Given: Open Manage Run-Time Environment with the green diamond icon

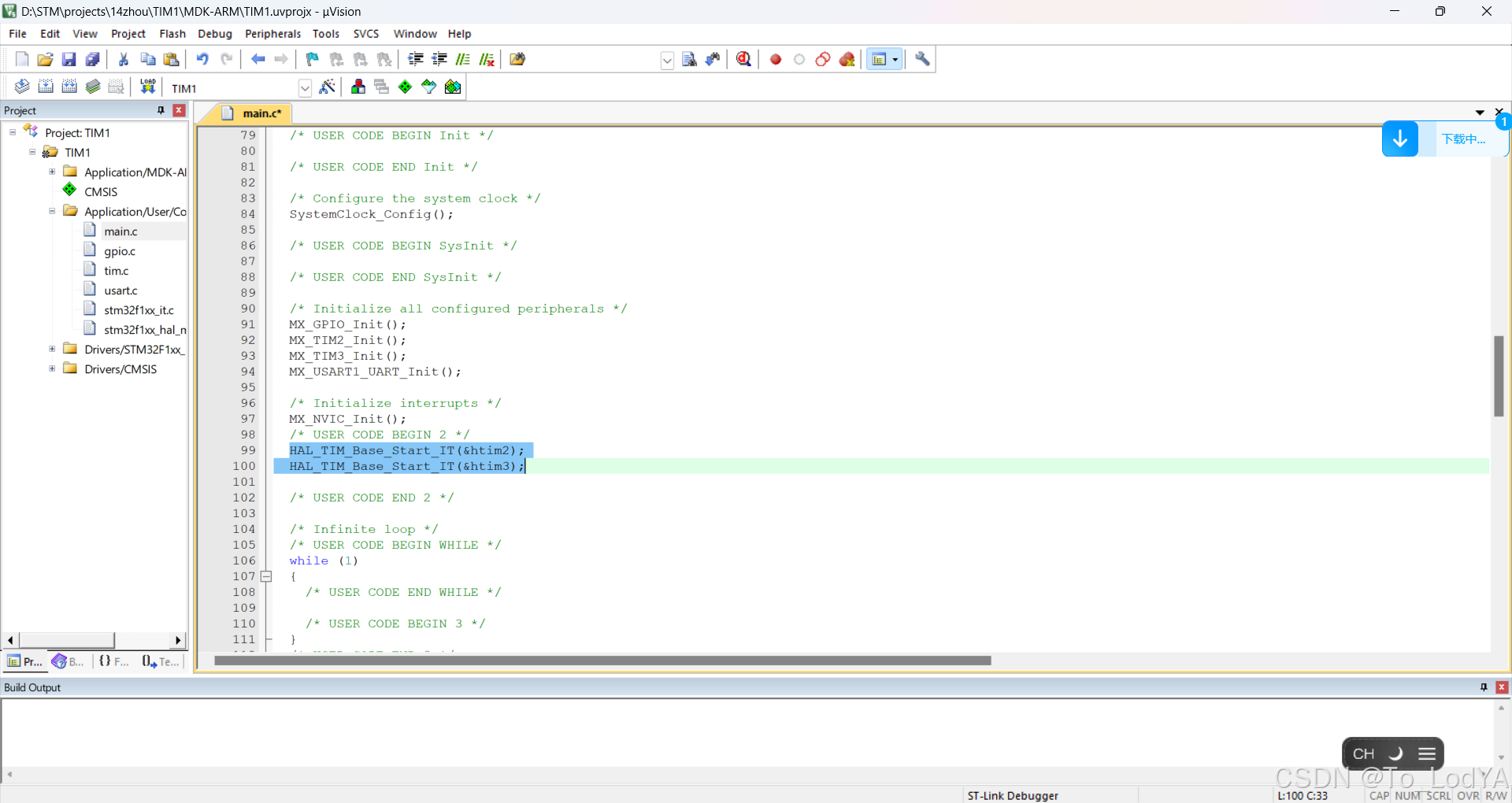Looking at the screenshot, I should click(x=405, y=87).
